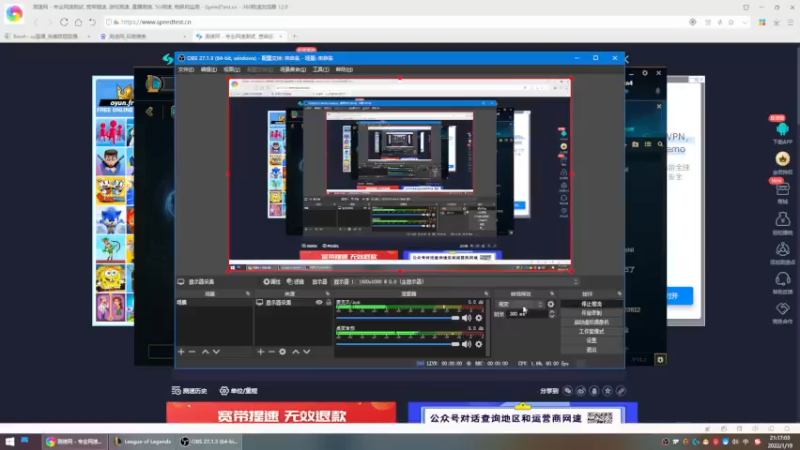Open the Windows Start menu

coord(10,441)
